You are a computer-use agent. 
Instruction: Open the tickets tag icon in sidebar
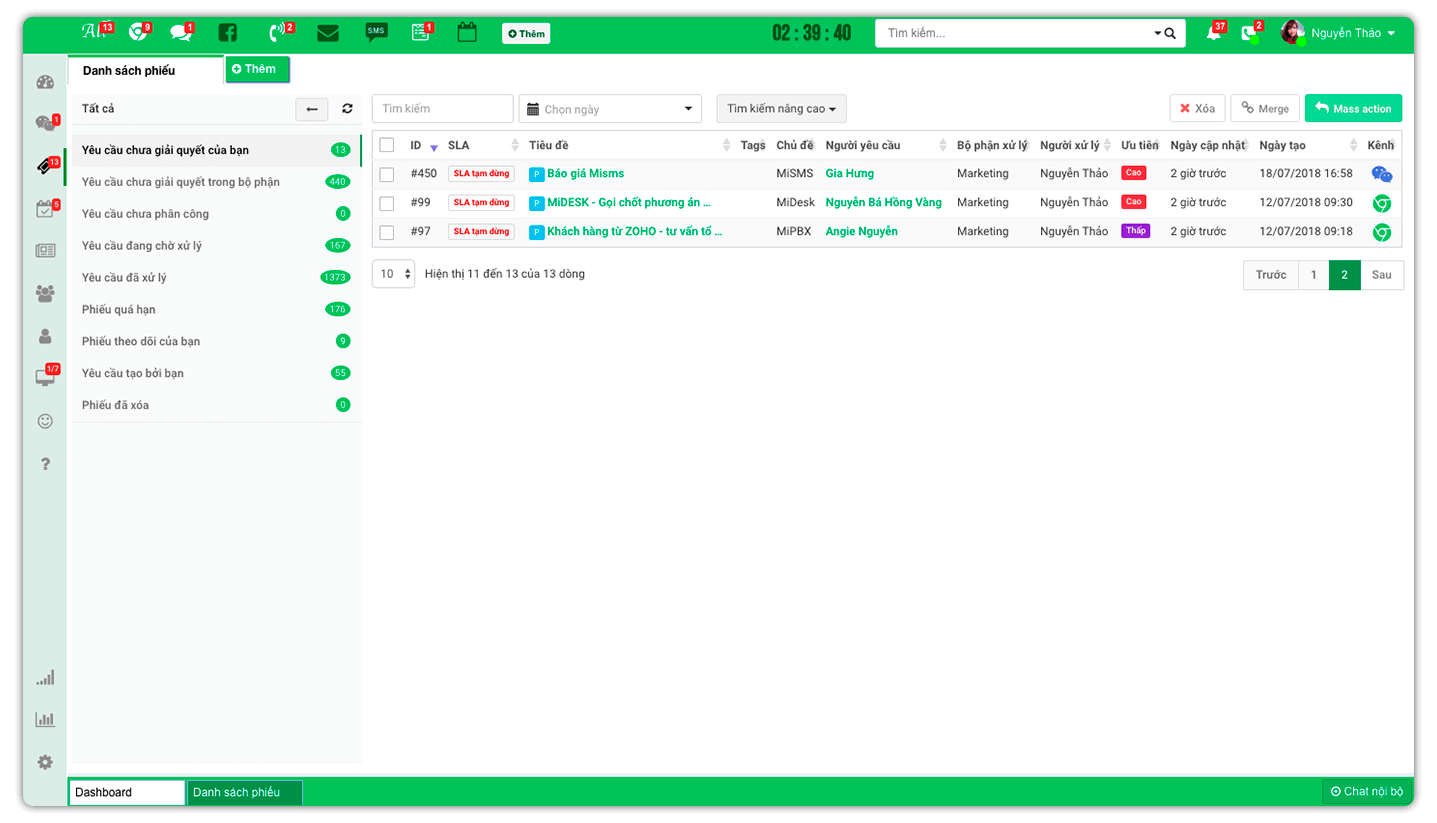click(x=45, y=167)
